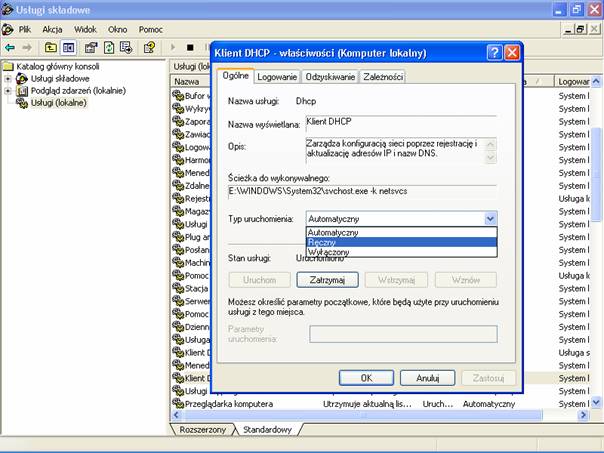Click the gear icon of Rejestr service

pyautogui.click(x=178, y=198)
